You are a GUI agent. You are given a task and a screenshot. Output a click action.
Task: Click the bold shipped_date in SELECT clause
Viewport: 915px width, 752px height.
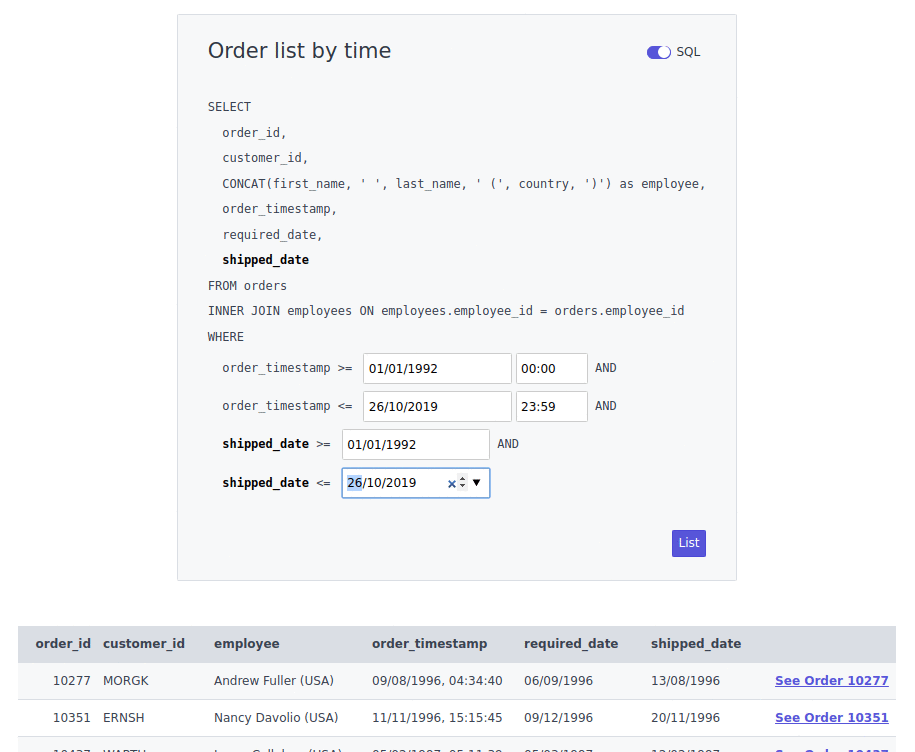tap(266, 260)
